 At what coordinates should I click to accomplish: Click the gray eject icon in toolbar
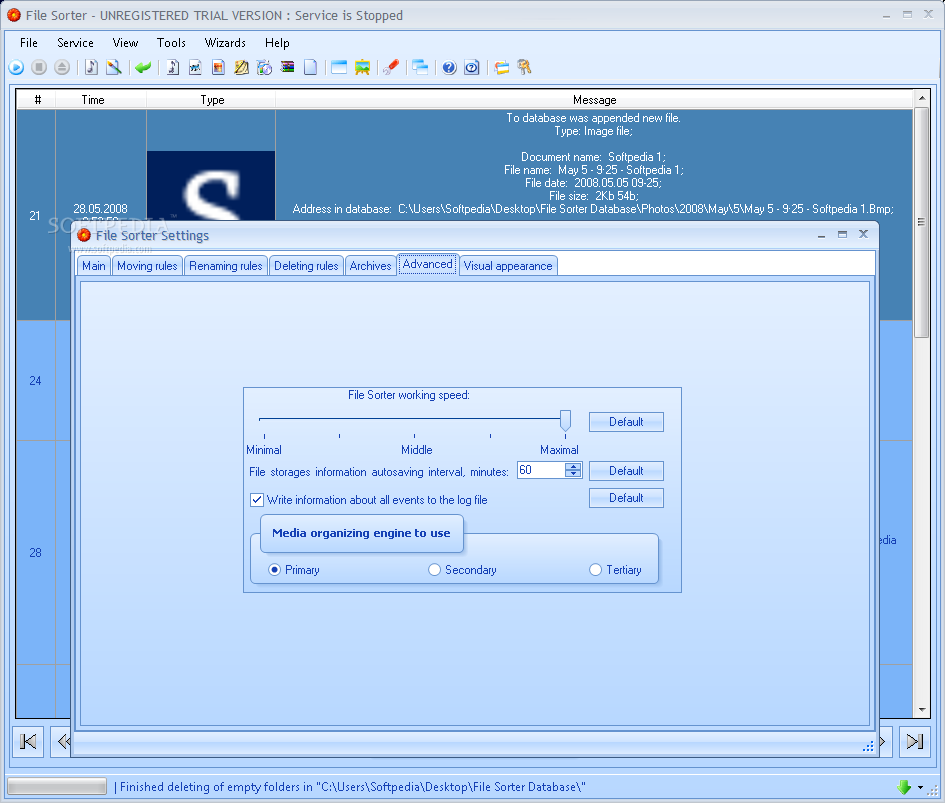61,68
